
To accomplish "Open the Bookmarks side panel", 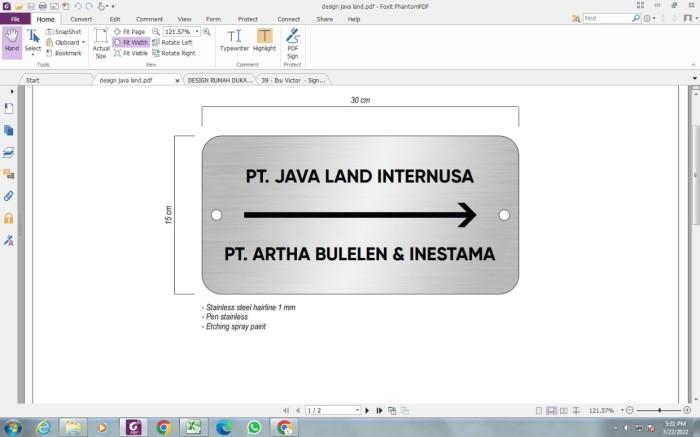I will (8, 108).
